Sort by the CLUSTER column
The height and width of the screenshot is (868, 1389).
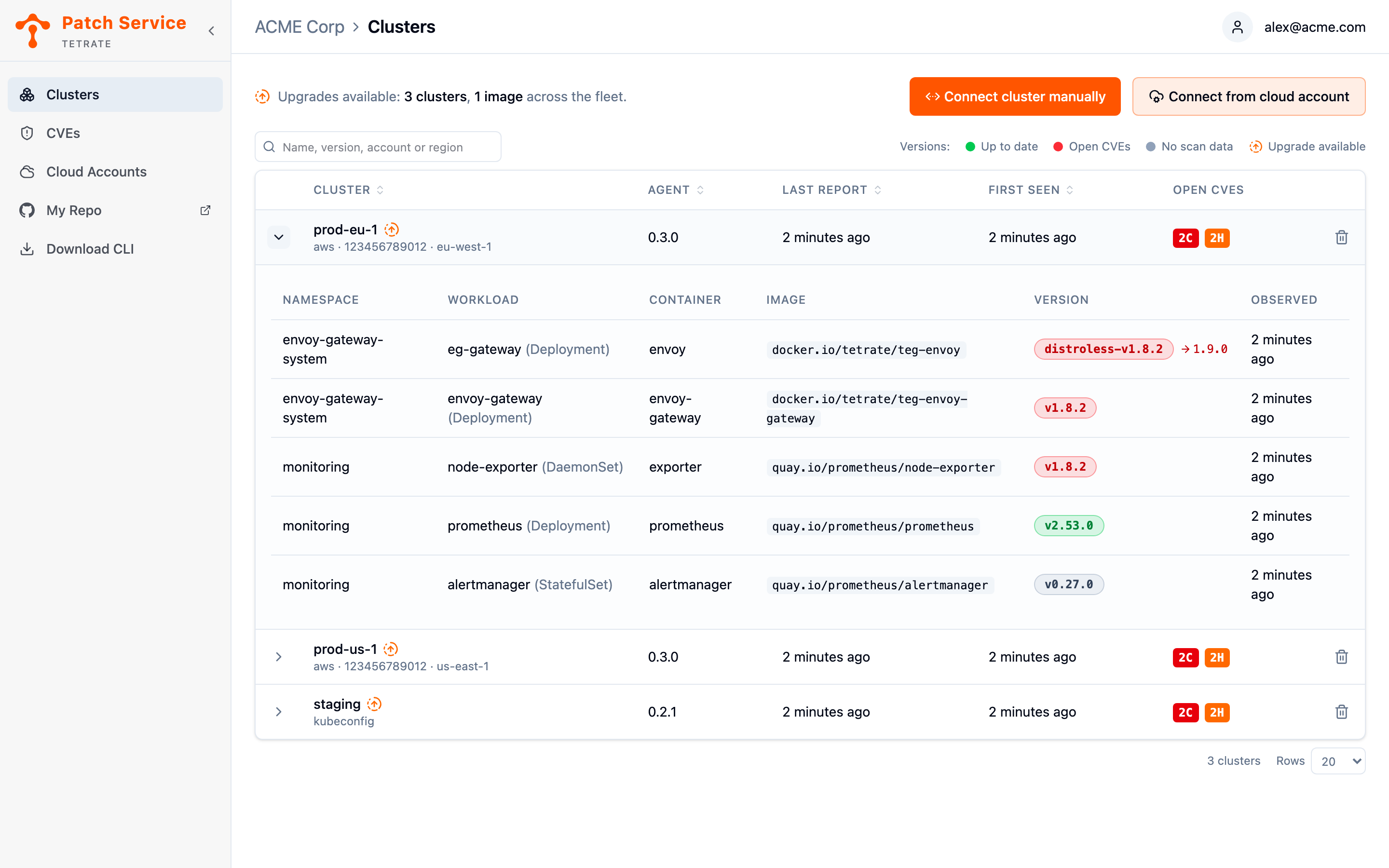[348, 190]
